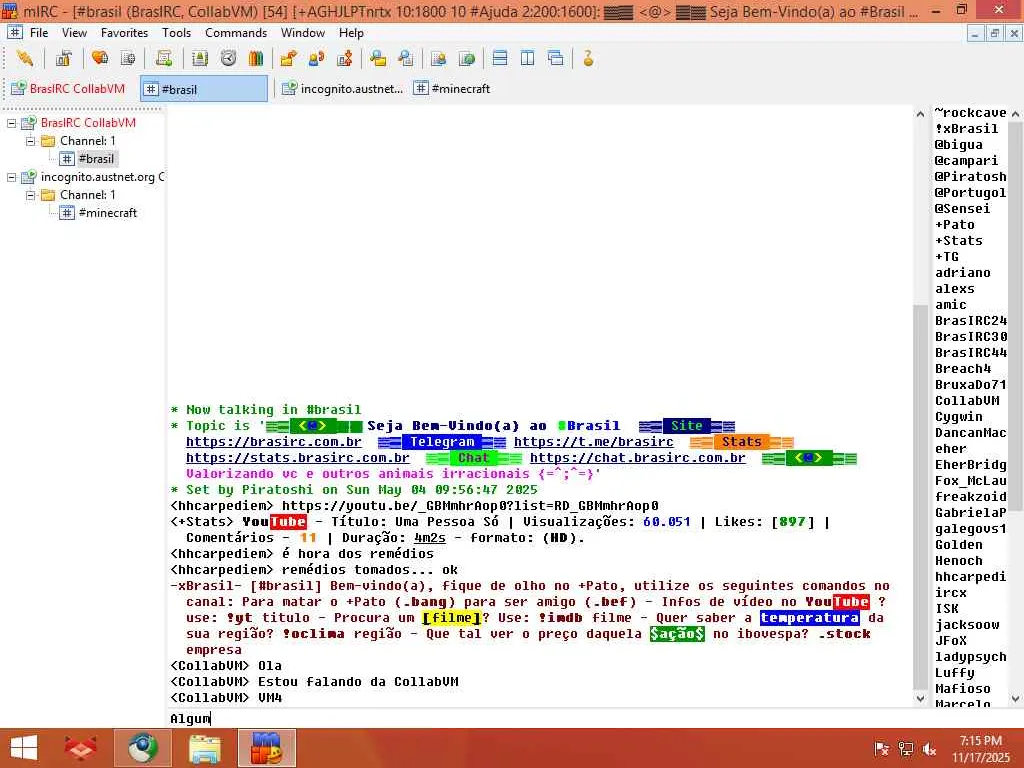The image size is (1024, 768).
Task: Open the https://t.me/brasirc link
Action: (594, 442)
